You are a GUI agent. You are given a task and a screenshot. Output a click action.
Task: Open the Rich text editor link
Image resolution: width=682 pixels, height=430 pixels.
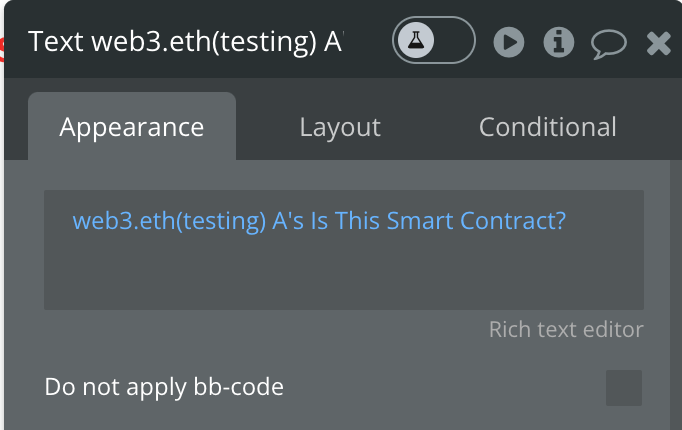point(566,329)
